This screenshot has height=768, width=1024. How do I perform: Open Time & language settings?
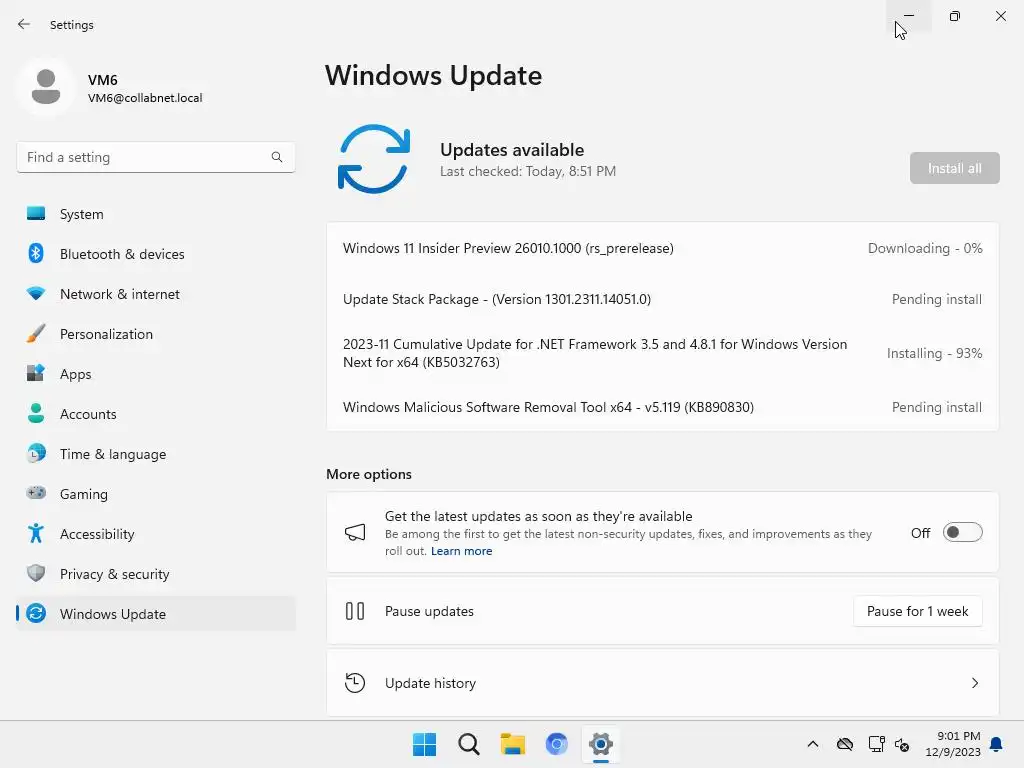click(x=156, y=453)
